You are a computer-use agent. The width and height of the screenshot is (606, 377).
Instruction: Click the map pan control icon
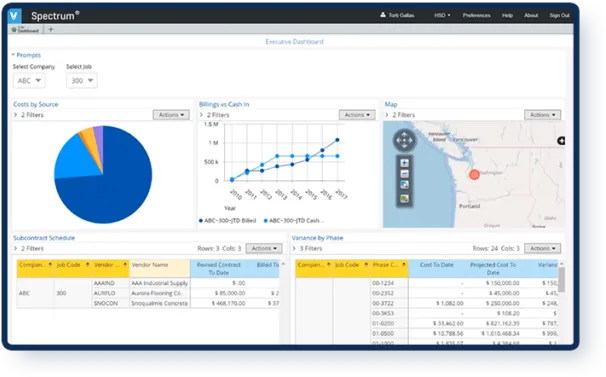(x=404, y=140)
